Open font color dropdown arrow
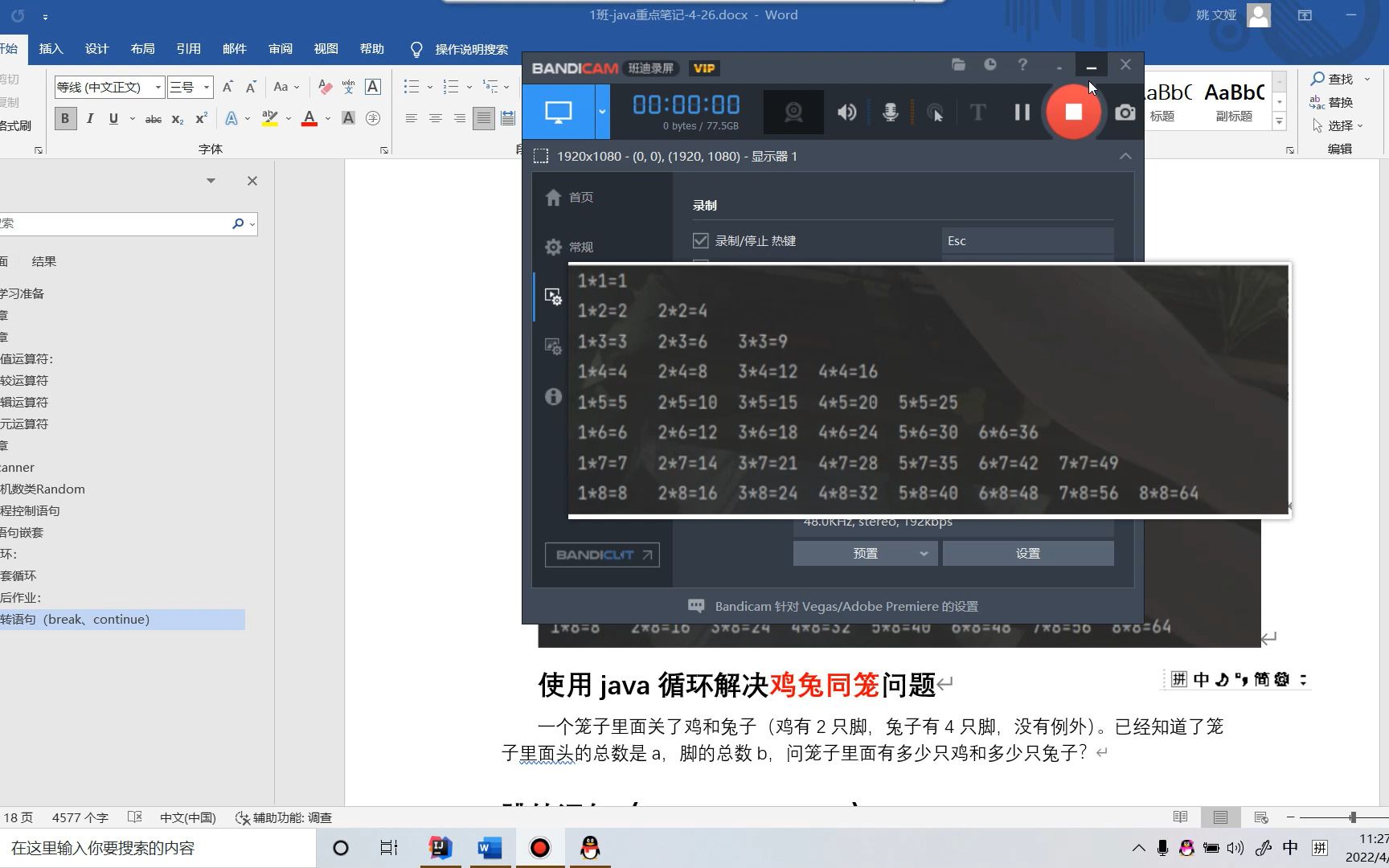Screen dimensions: 1389x868 [328, 119]
